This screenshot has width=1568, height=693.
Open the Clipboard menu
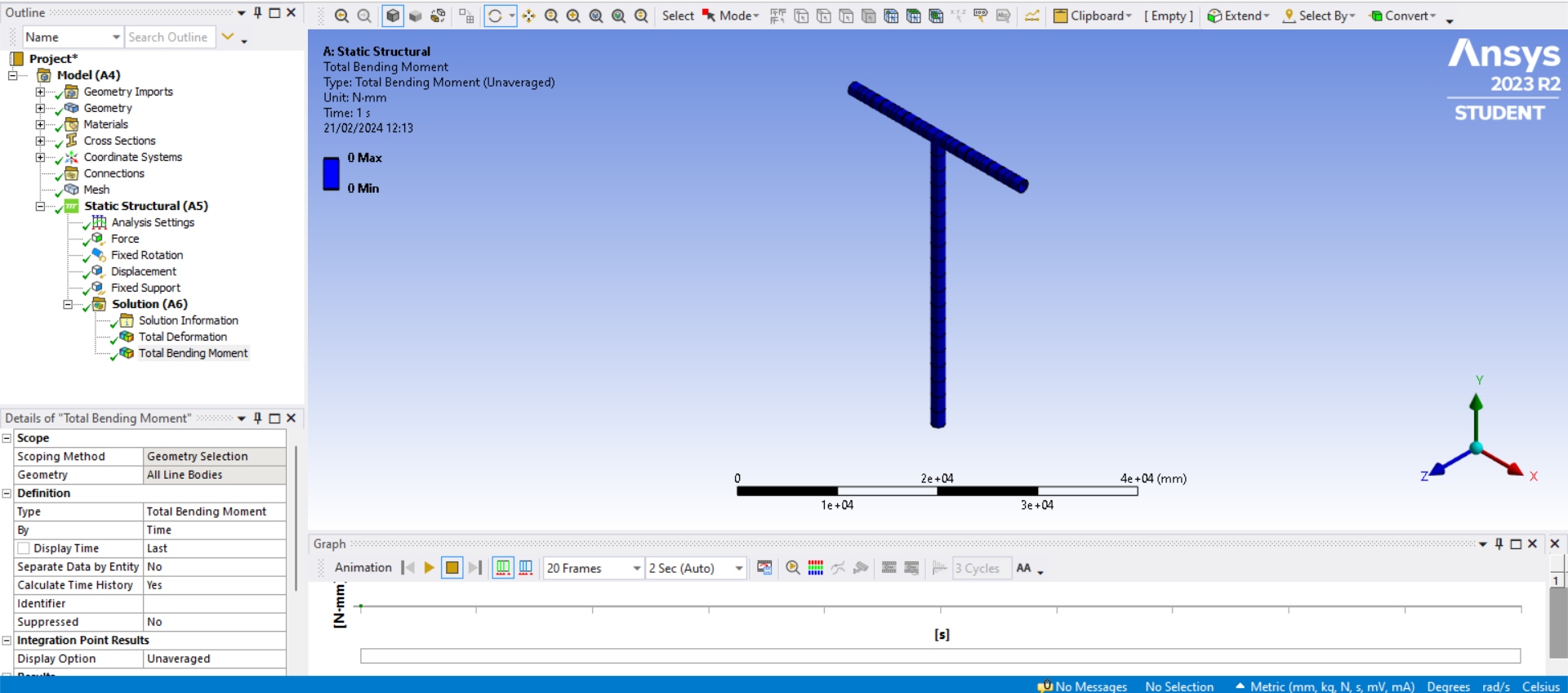click(x=1093, y=16)
